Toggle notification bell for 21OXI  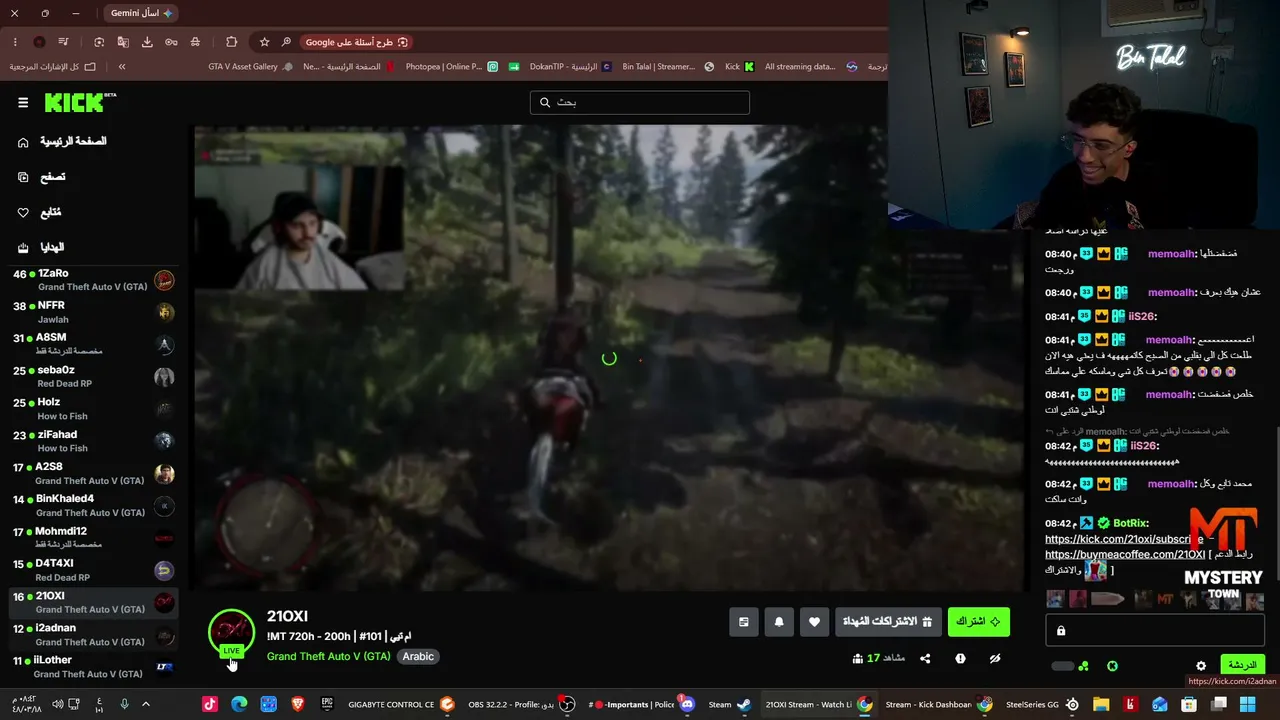click(x=779, y=622)
